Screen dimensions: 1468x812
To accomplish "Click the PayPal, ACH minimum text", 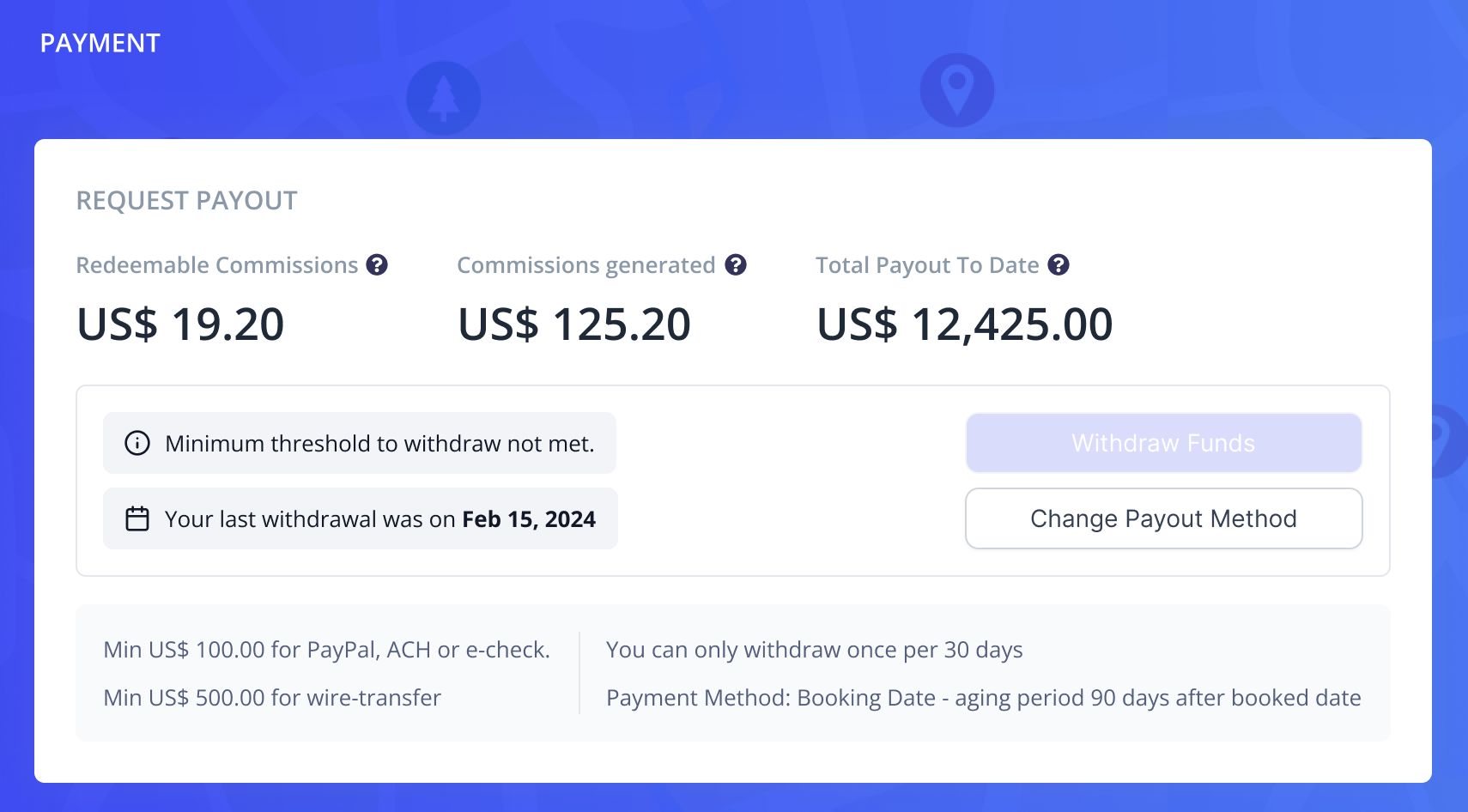I will (327, 650).
